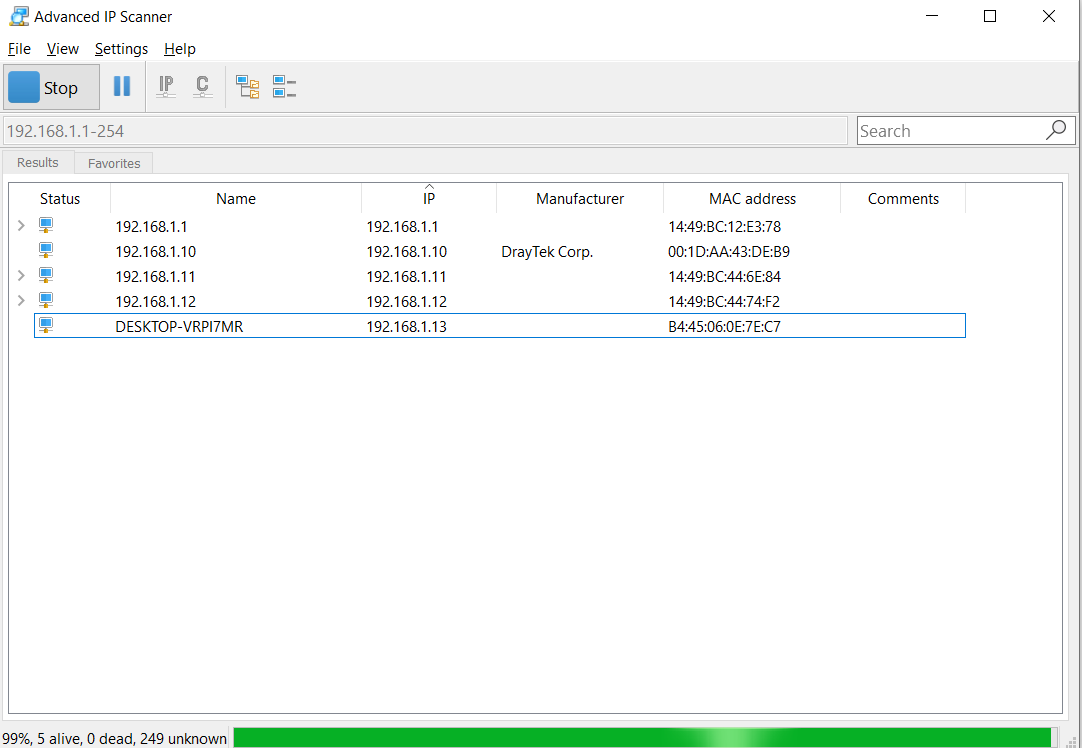
Task: Click the green scan progress bar
Action: click(645, 738)
